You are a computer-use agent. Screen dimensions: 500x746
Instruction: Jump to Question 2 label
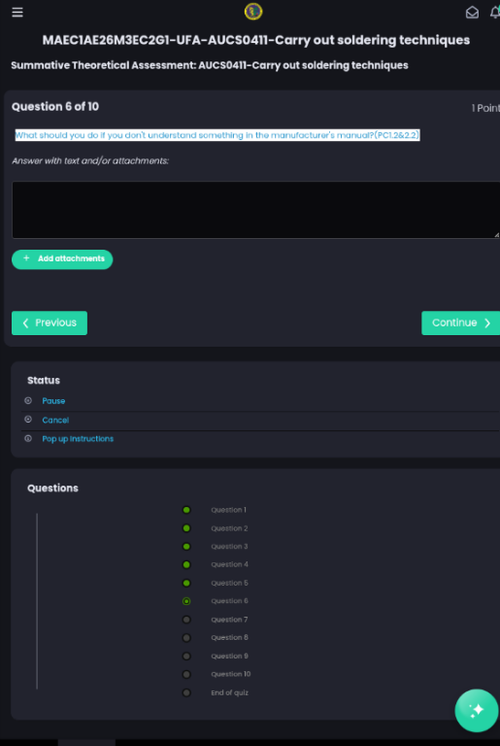[229, 528]
